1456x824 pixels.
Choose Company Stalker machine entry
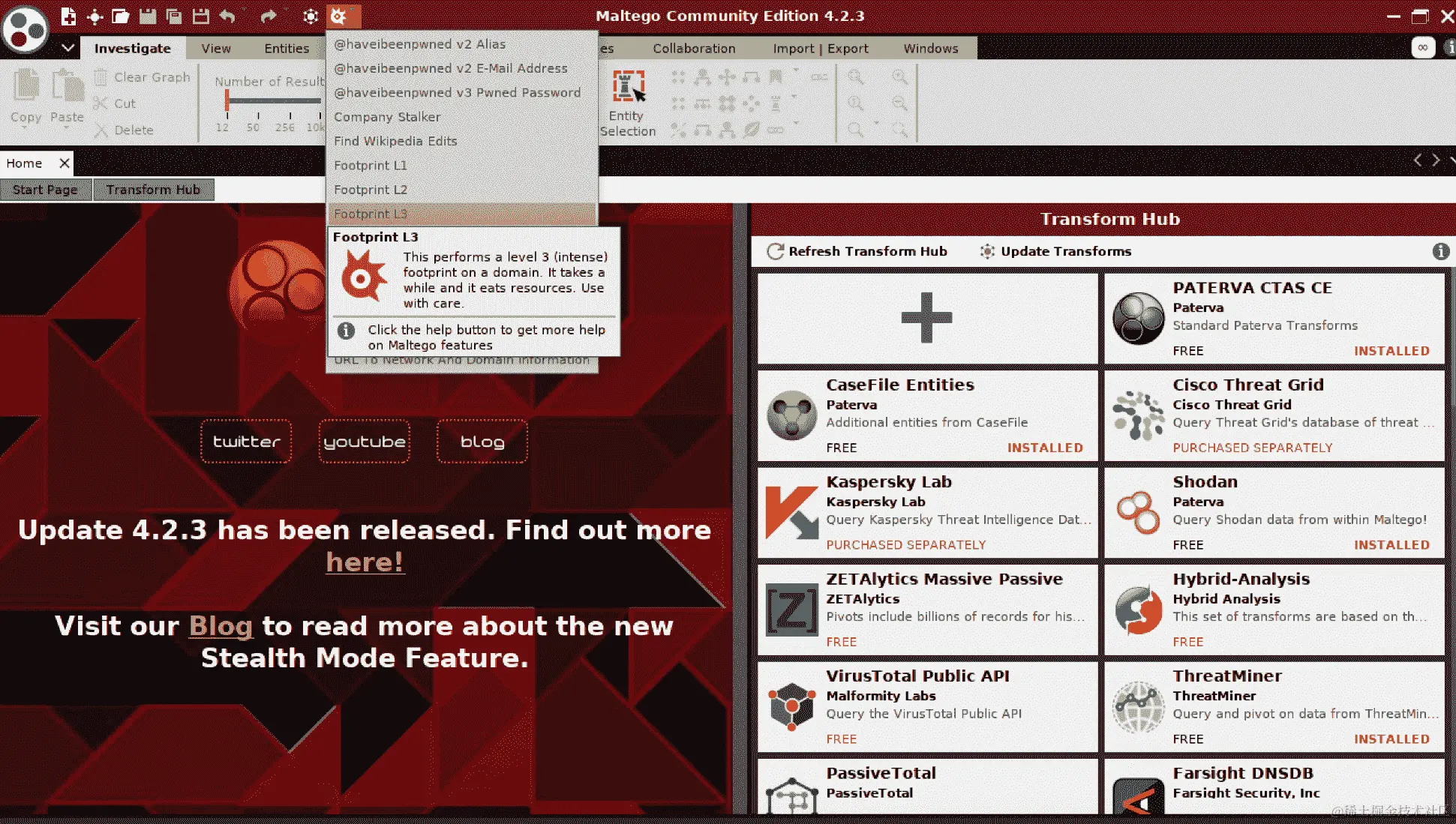[387, 117]
